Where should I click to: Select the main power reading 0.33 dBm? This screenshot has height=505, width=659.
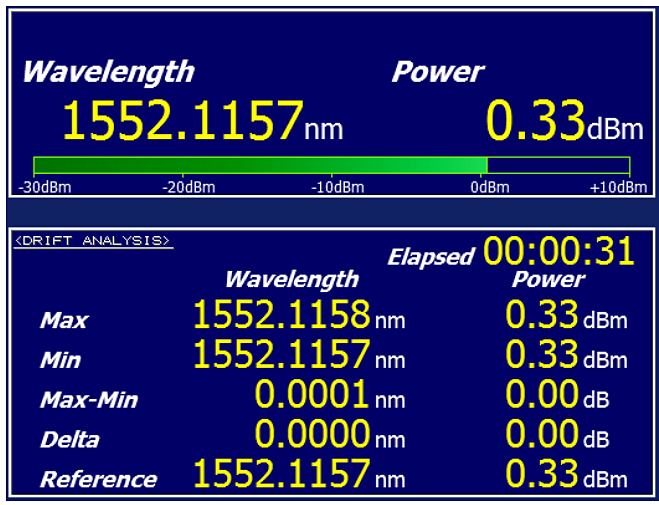pyautogui.click(x=536, y=121)
